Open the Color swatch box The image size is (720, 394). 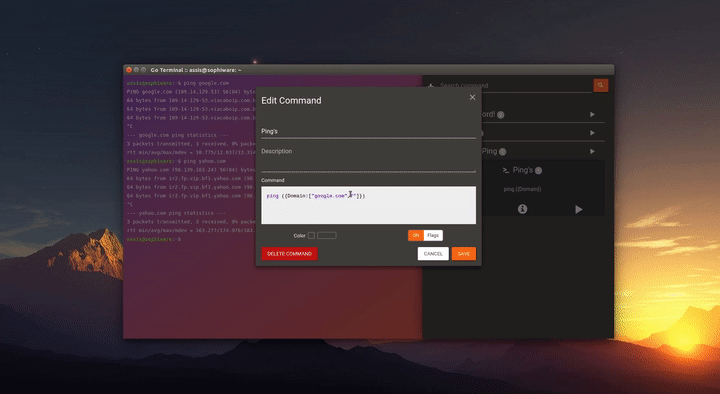(311, 236)
